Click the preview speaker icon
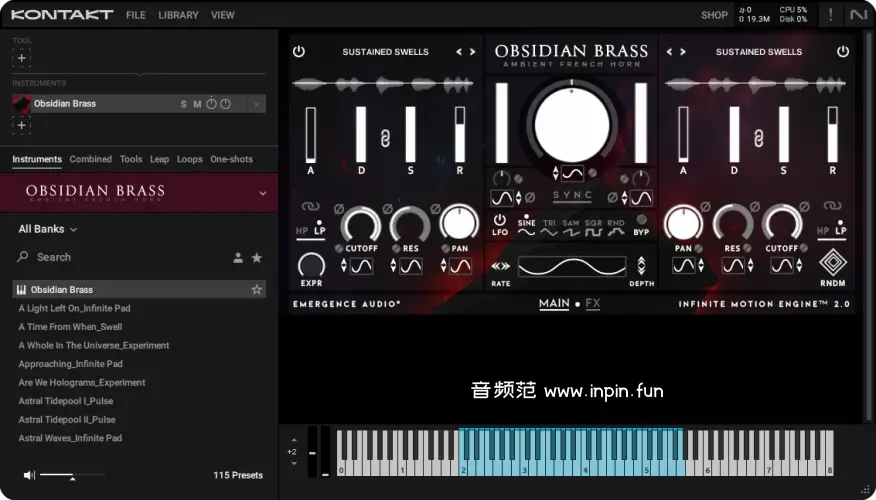Viewport: 876px width, 500px height. point(29,475)
